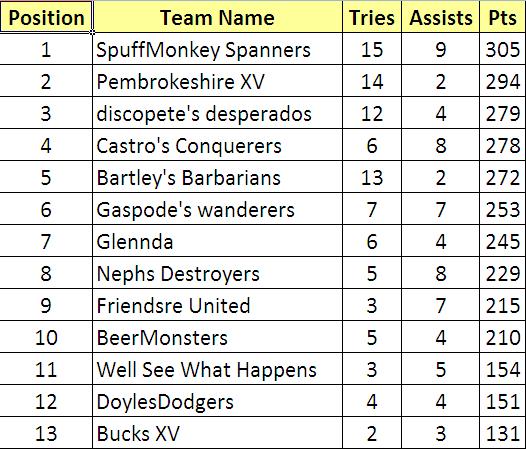
Task: Select the Pts header cell
Action: [503, 17]
